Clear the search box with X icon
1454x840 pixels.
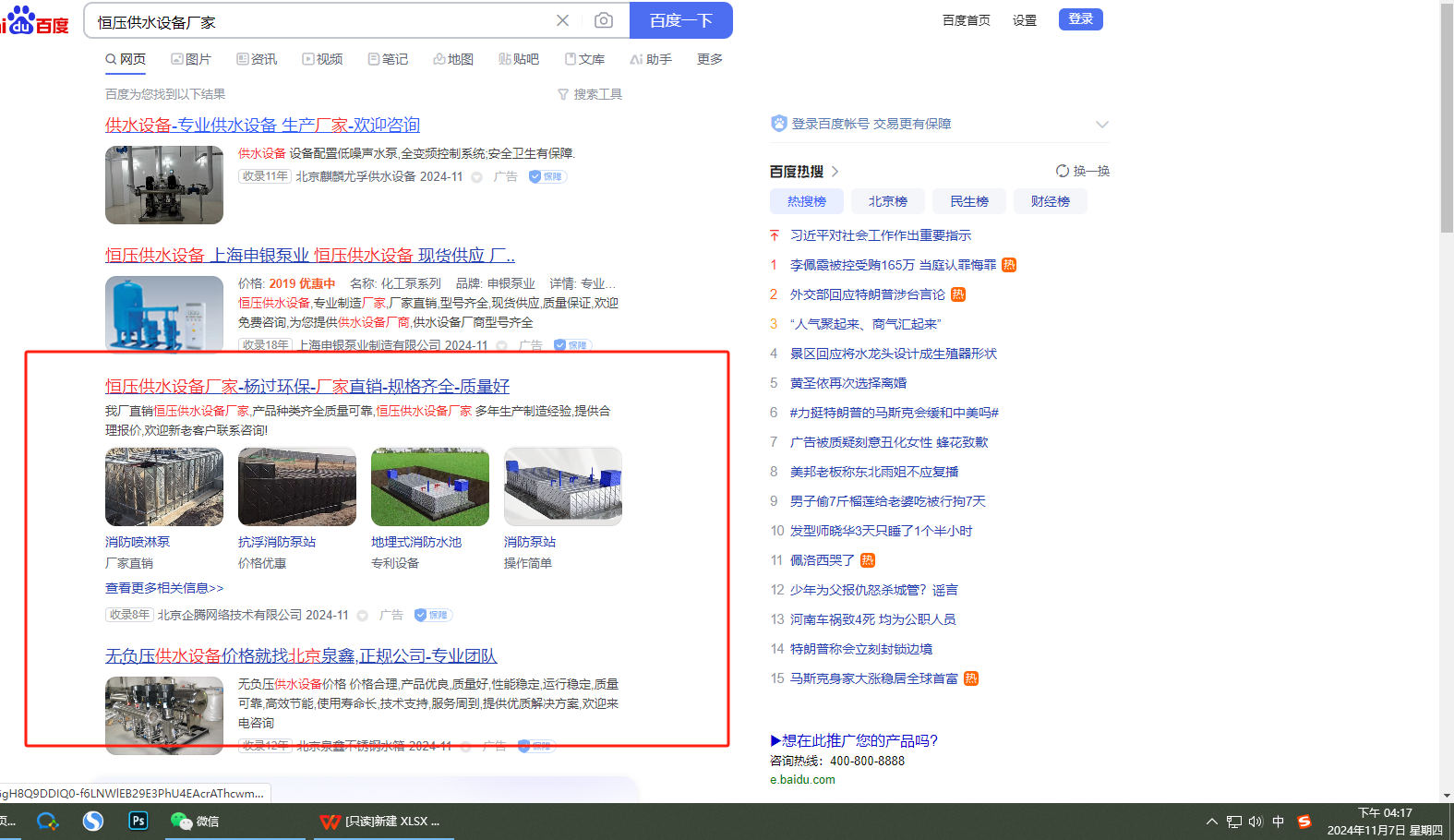[x=562, y=20]
